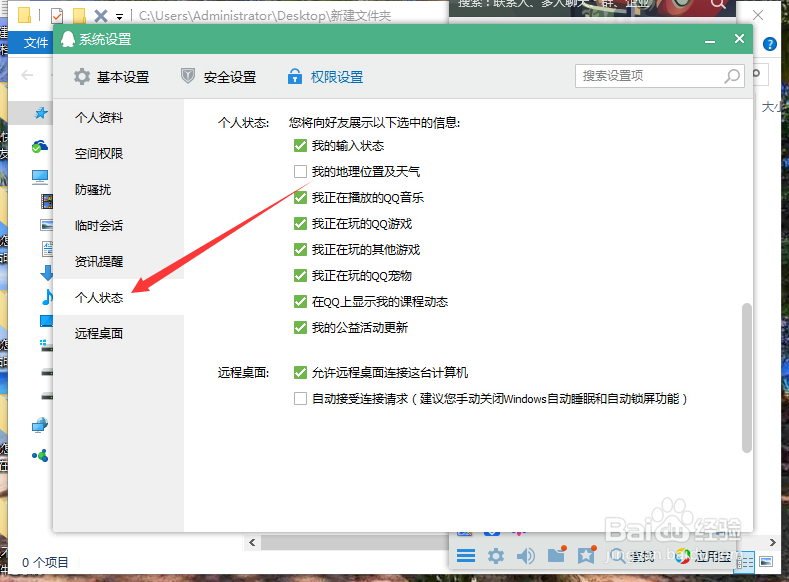789x582 pixels.
Task: Select Music note icon in Explorer pane
Action: [x=47, y=297]
